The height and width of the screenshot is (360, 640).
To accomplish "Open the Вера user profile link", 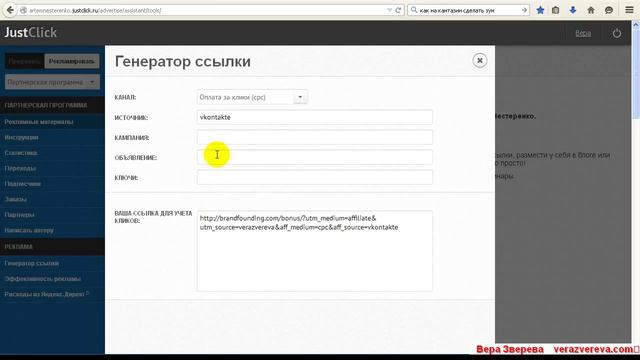I will (x=583, y=33).
